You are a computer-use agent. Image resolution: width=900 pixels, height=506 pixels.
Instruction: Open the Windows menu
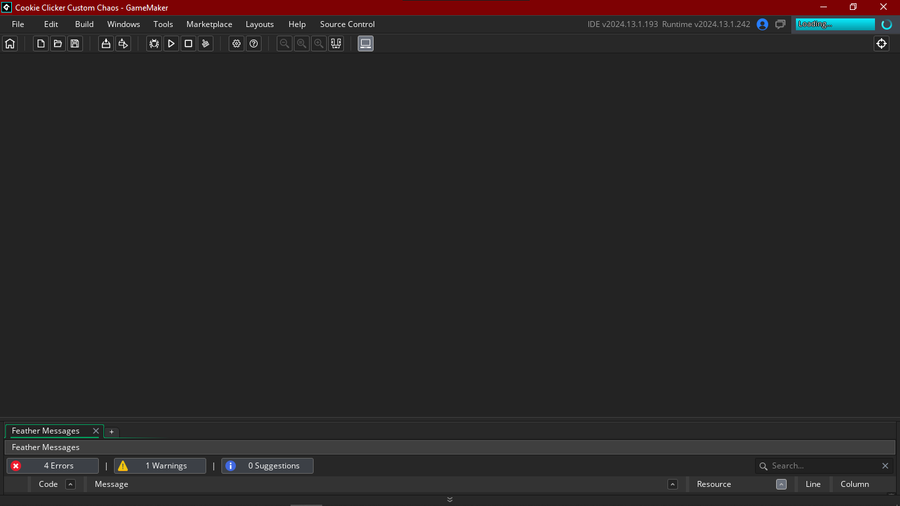[x=123, y=24]
